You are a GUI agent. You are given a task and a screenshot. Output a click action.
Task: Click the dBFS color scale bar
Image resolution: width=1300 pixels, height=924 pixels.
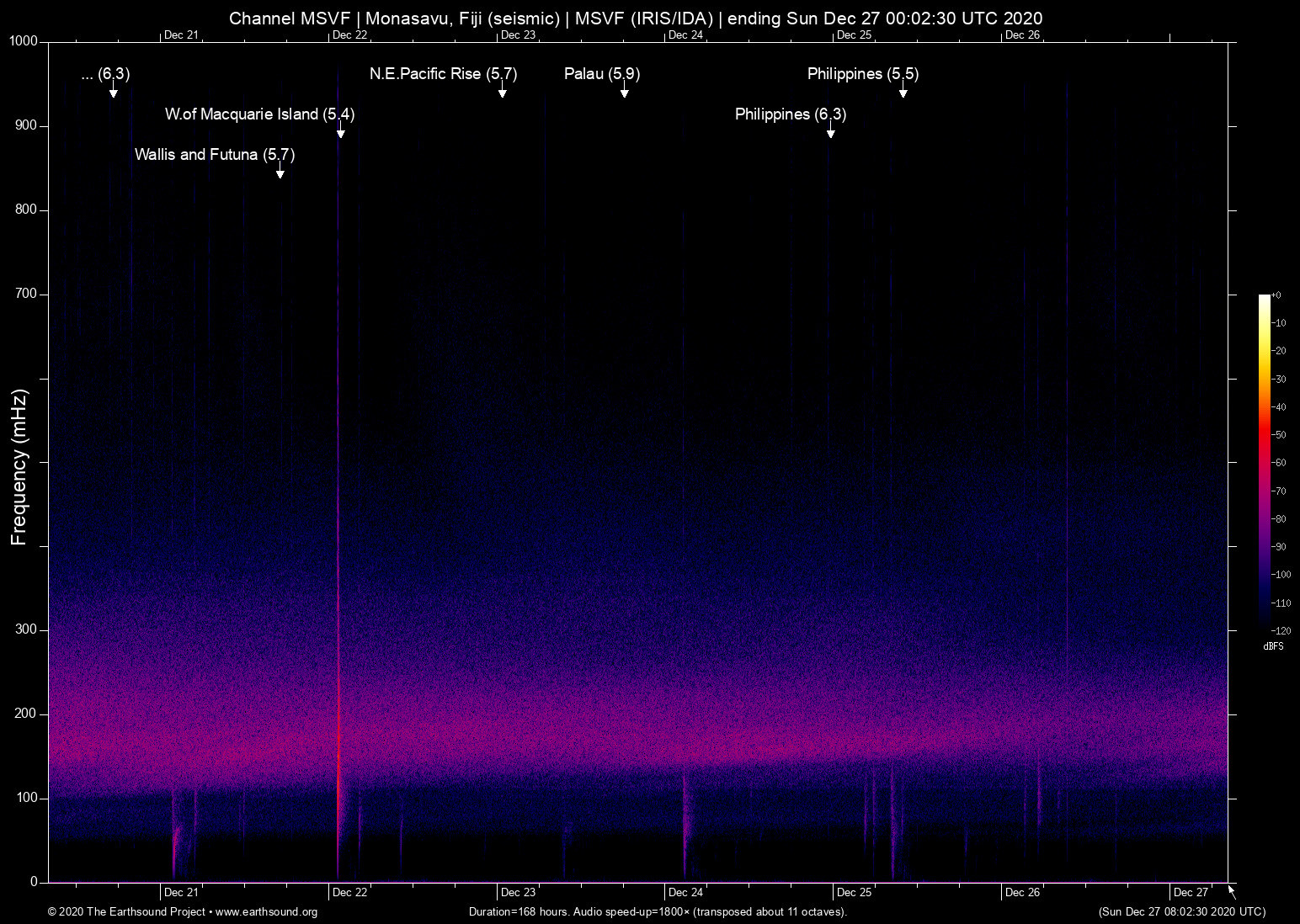[x=1264, y=461]
